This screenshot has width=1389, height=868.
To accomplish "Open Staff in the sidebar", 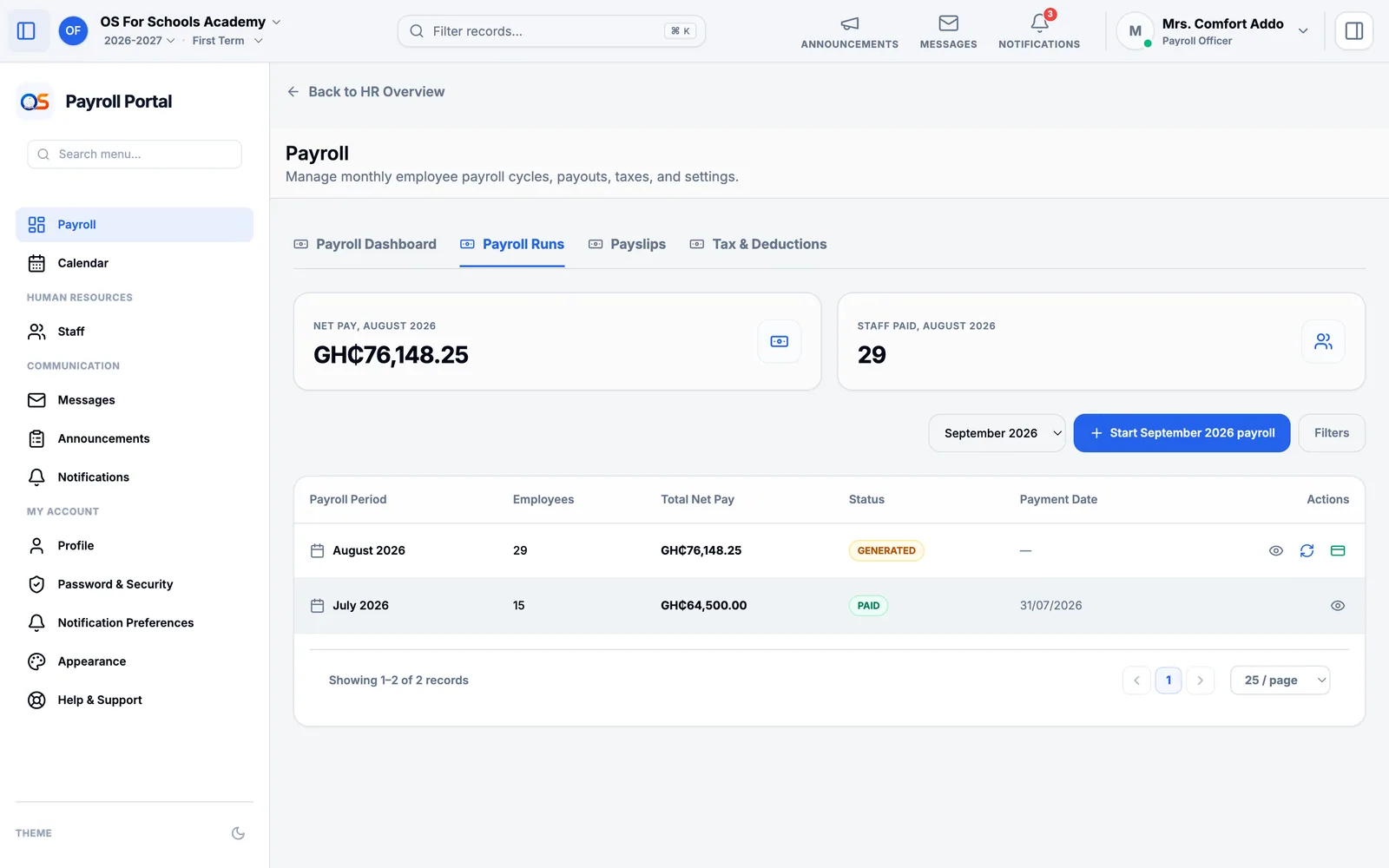I will [135, 332].
